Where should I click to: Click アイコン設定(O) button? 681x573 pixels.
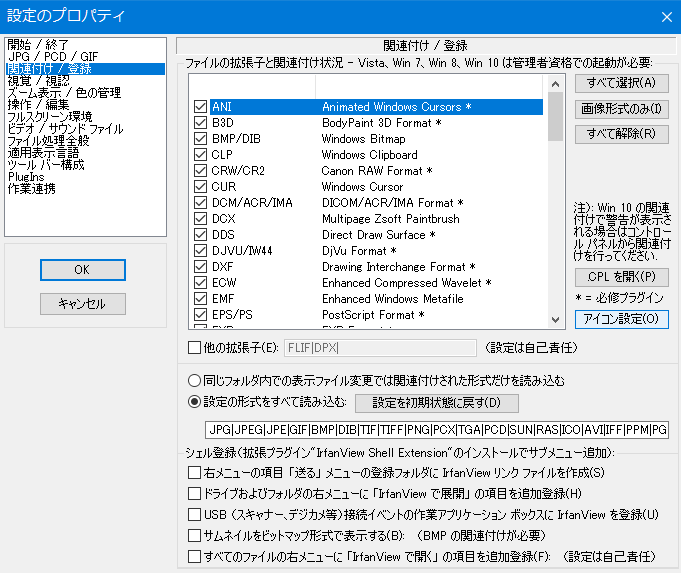coord(621,319)
